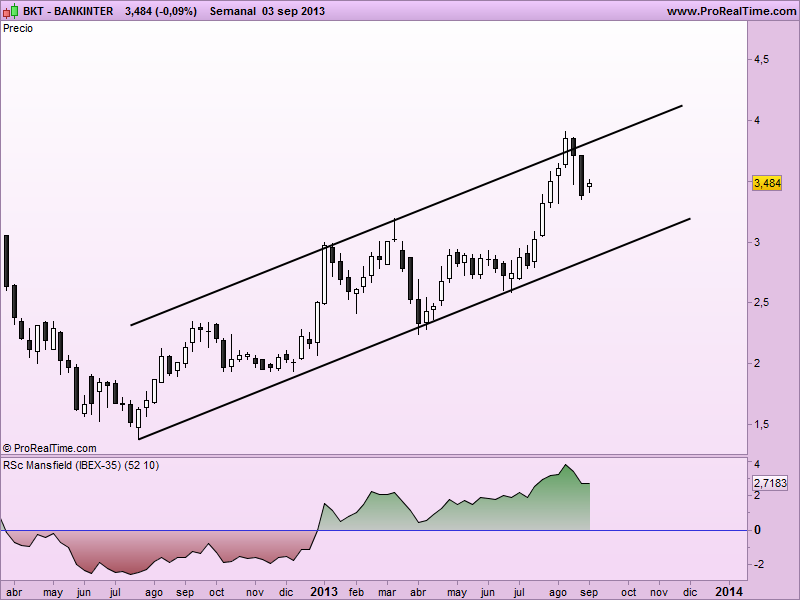Click the 2,7183 indicator value box
The width and height of the screenshot is (800, 600).
coord(770,483)
